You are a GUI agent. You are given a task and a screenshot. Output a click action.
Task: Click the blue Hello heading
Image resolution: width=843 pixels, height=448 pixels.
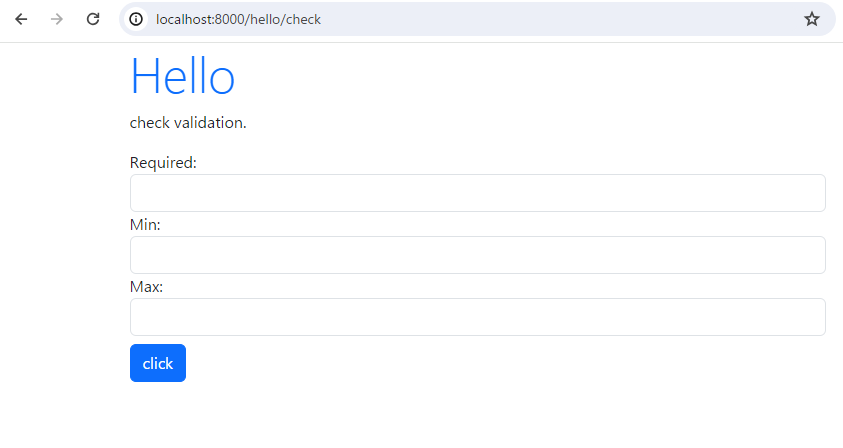[182, 76]
